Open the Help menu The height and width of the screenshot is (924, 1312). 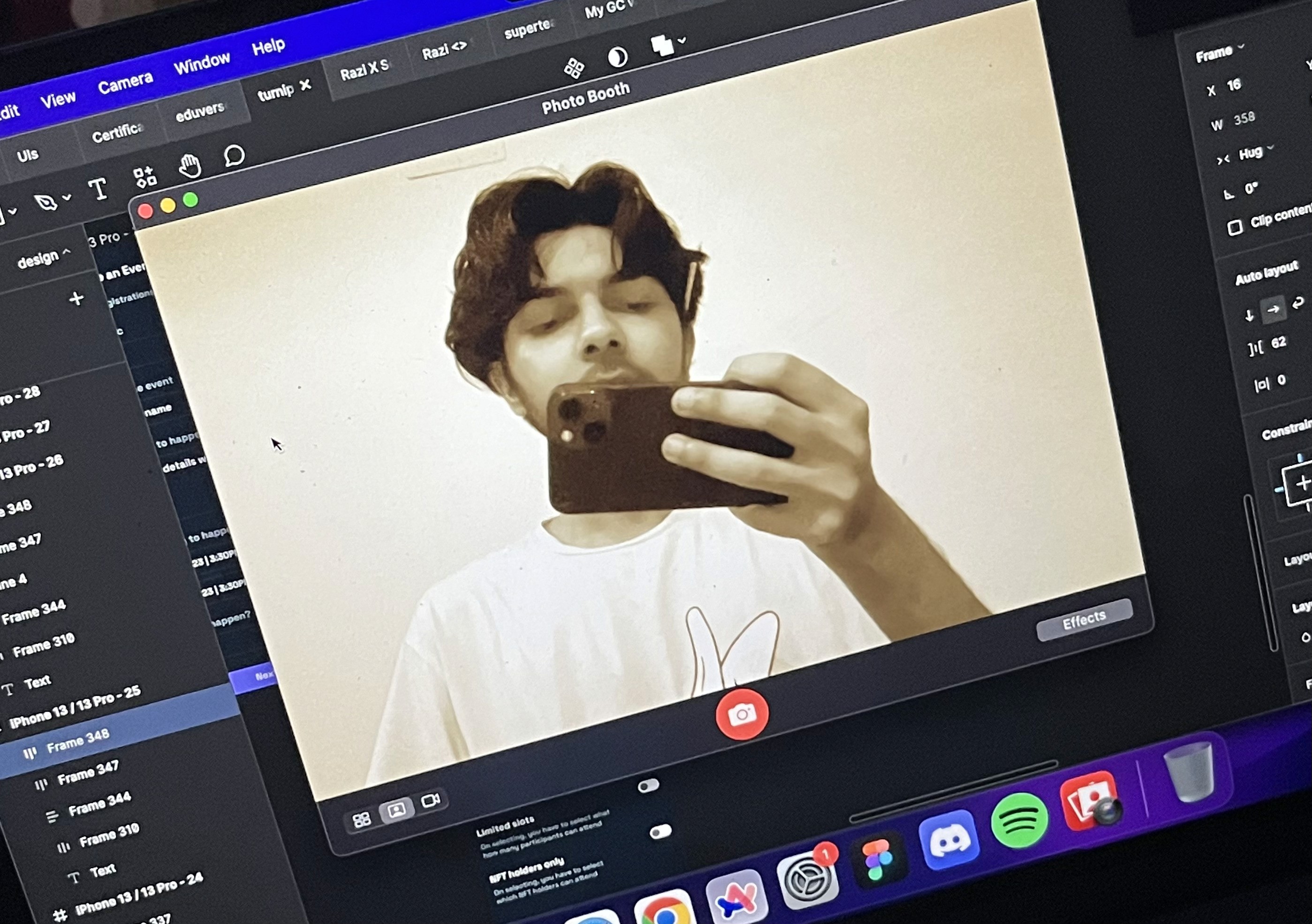point(268,46)
